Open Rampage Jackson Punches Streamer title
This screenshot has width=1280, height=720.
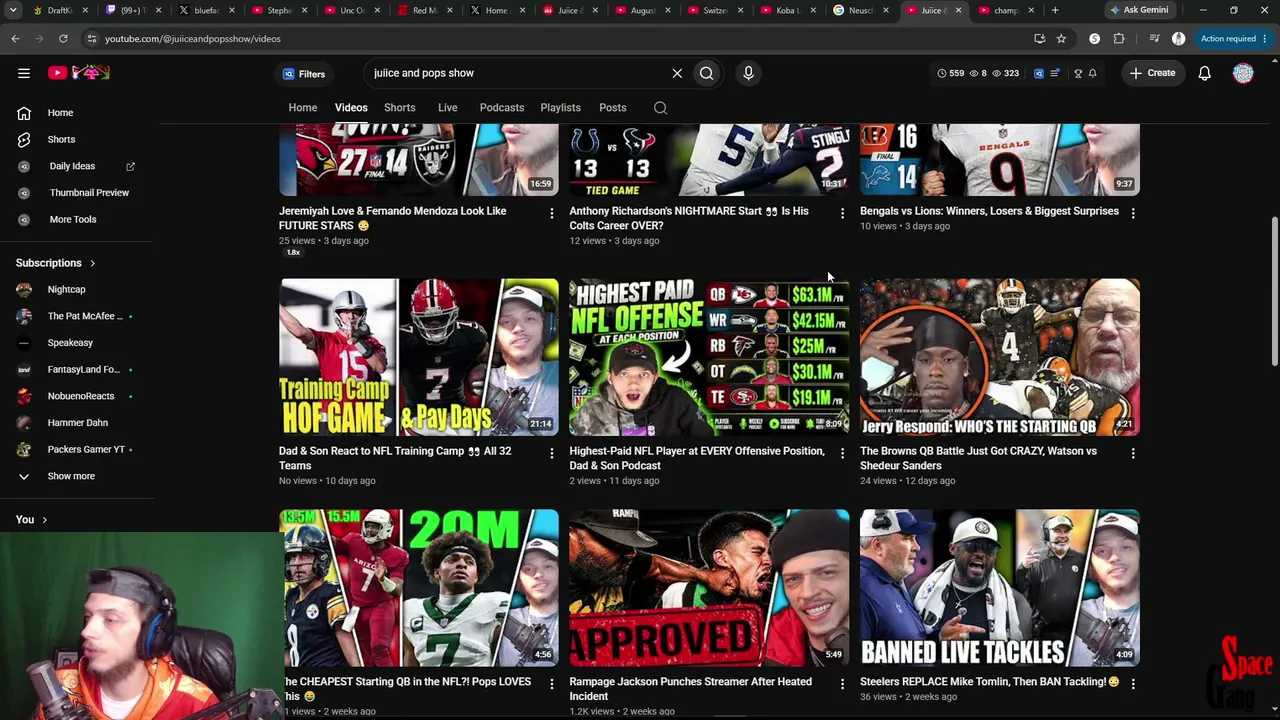pyautogui.click(x=690, y=689)
